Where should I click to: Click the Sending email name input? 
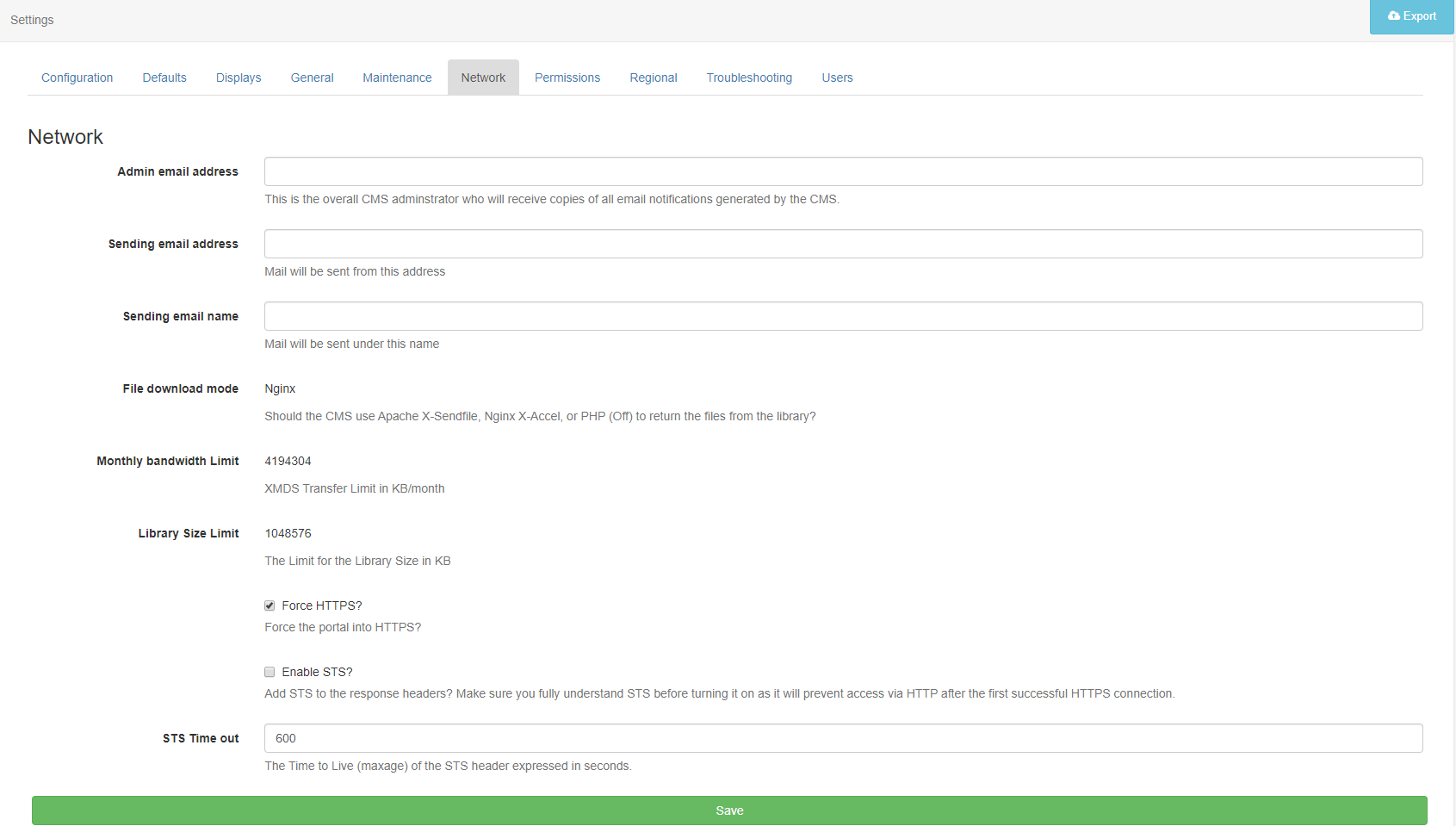tap(843, 316)
